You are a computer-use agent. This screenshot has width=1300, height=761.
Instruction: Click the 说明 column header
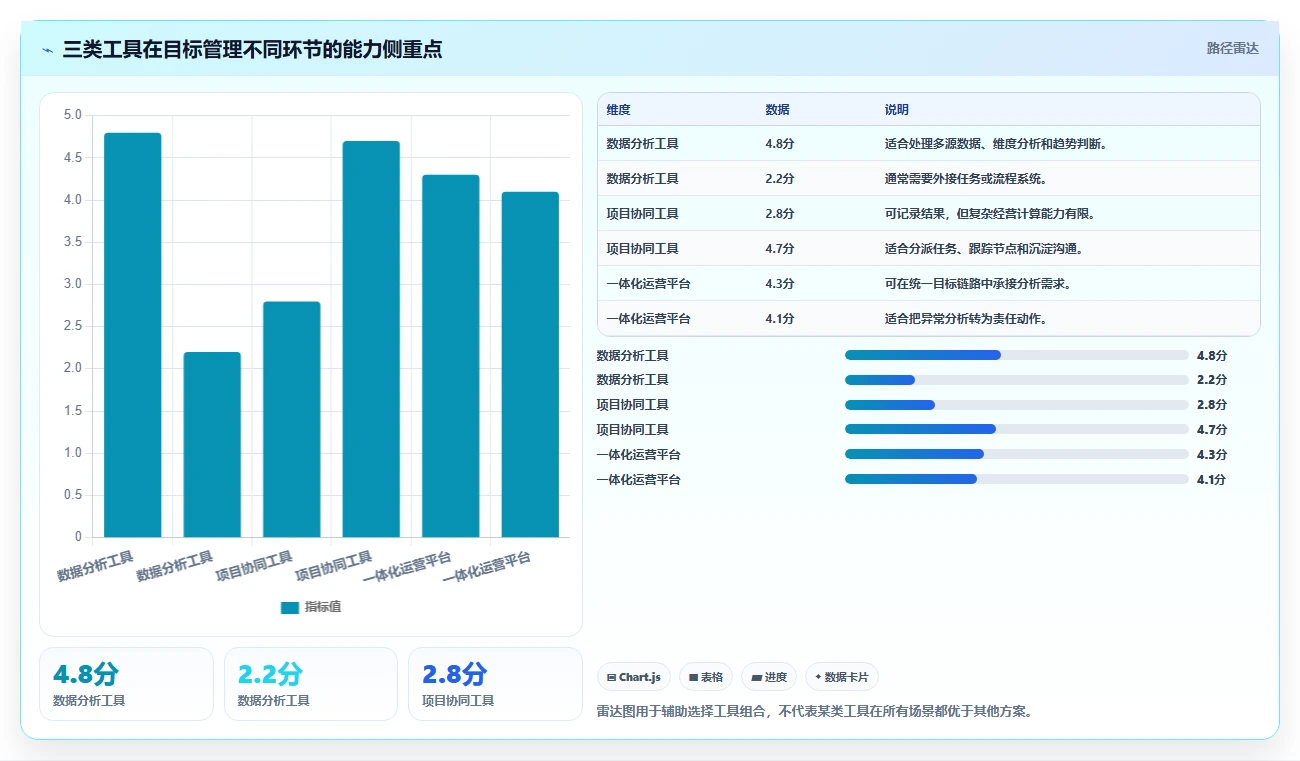897,110
